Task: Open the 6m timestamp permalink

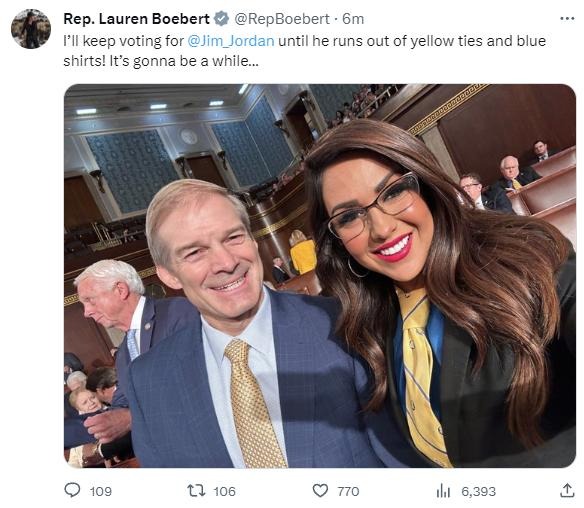Action: [353, 19]
